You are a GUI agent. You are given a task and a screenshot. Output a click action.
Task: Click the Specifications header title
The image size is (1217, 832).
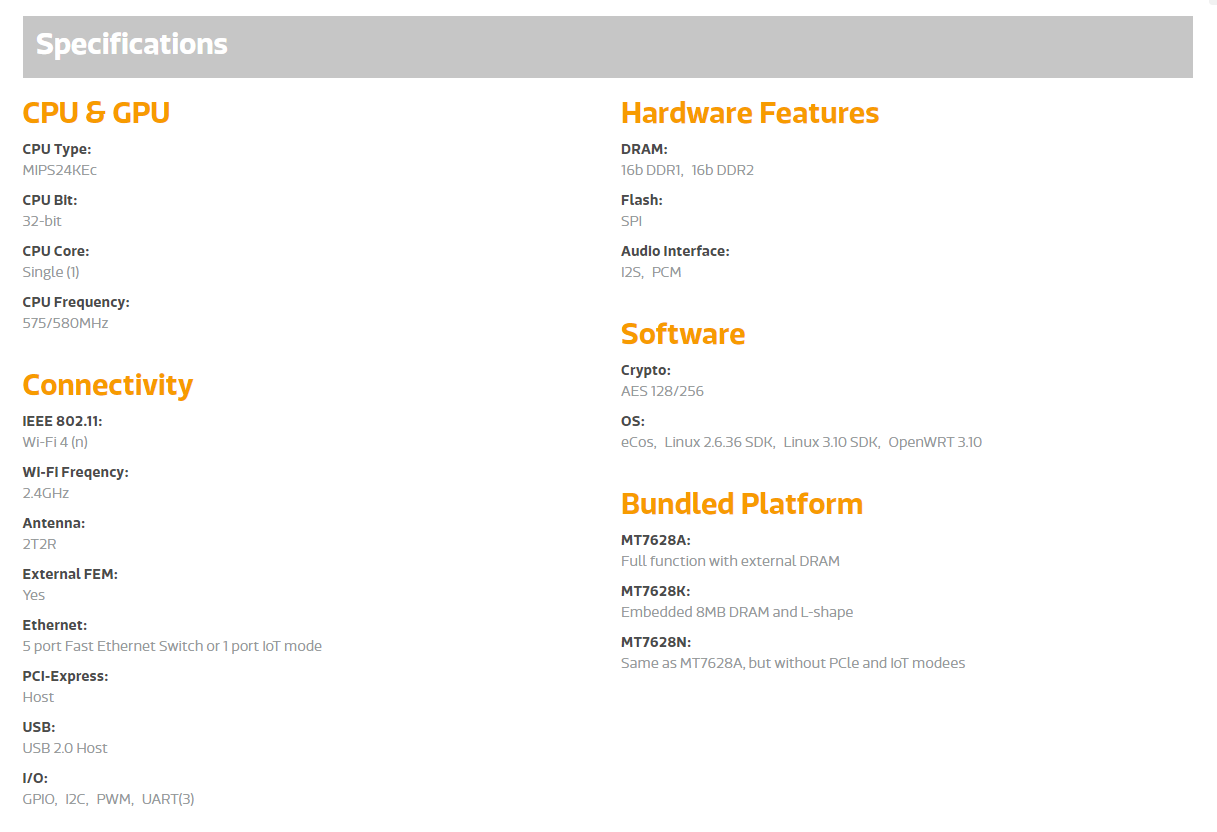pyautogui.click(x=132, y=45)
